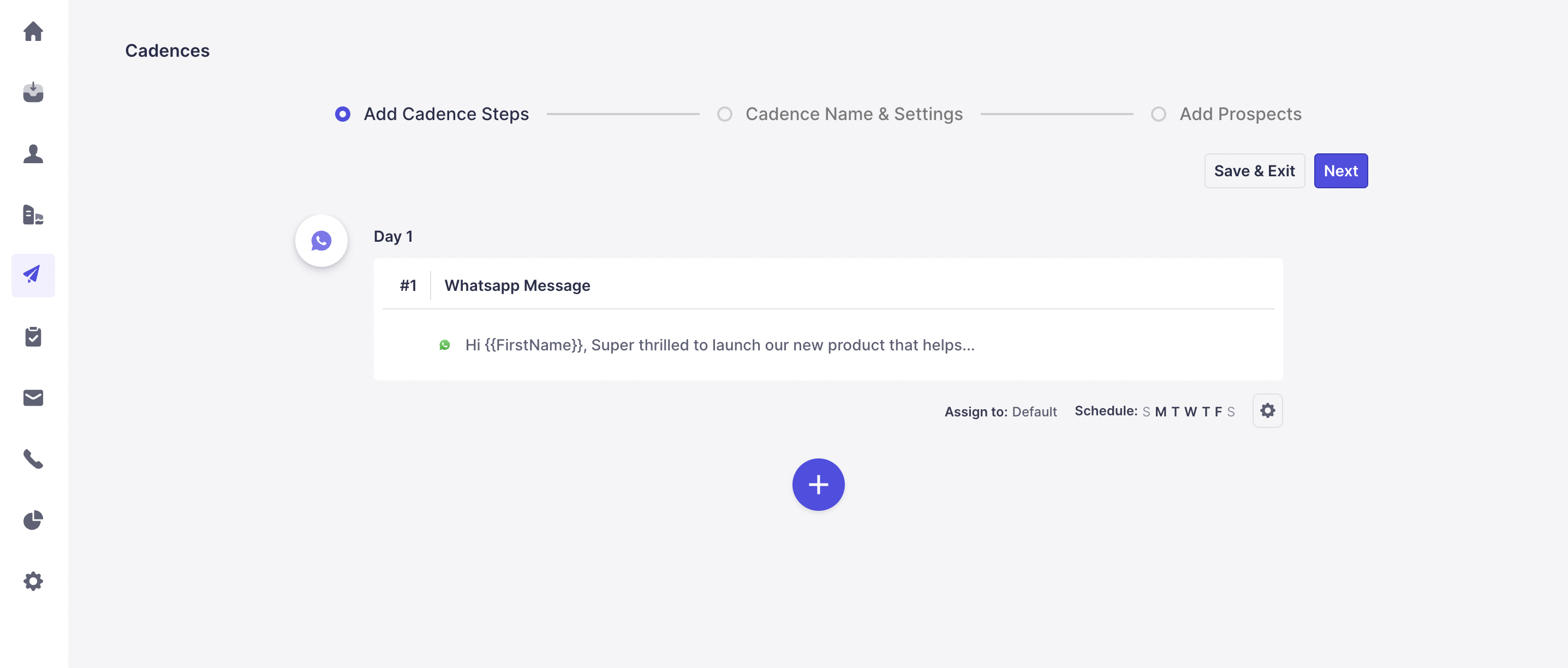Open Calls phone icon in sidebar
The width and height of the screenshot is (1568, 668).
33,458
